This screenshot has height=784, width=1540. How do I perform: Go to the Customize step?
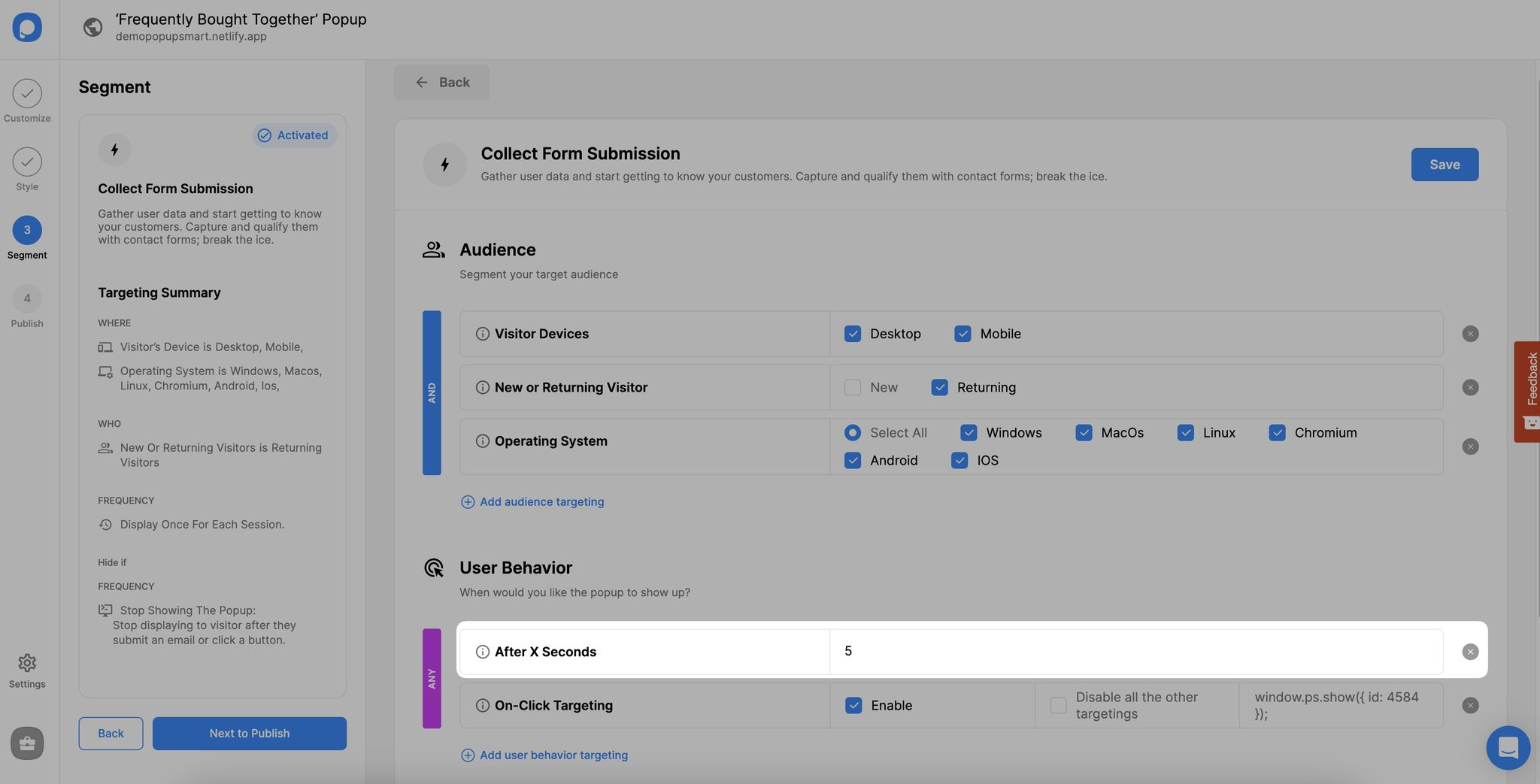pos(27,101)
